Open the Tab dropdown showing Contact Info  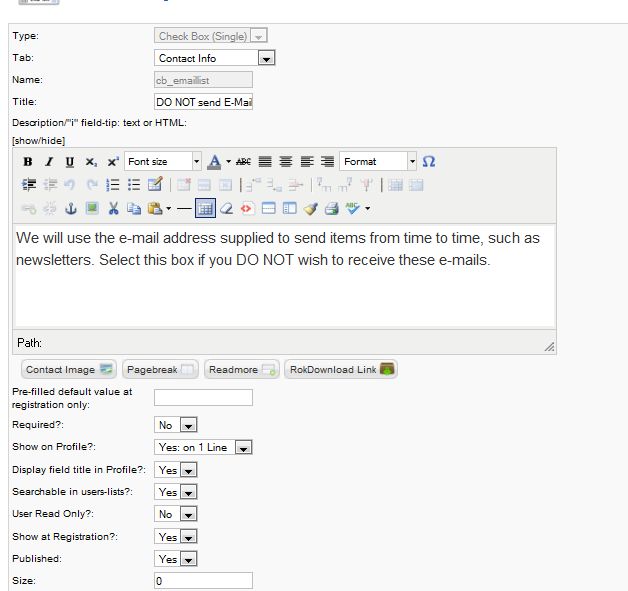coord(214,58)
